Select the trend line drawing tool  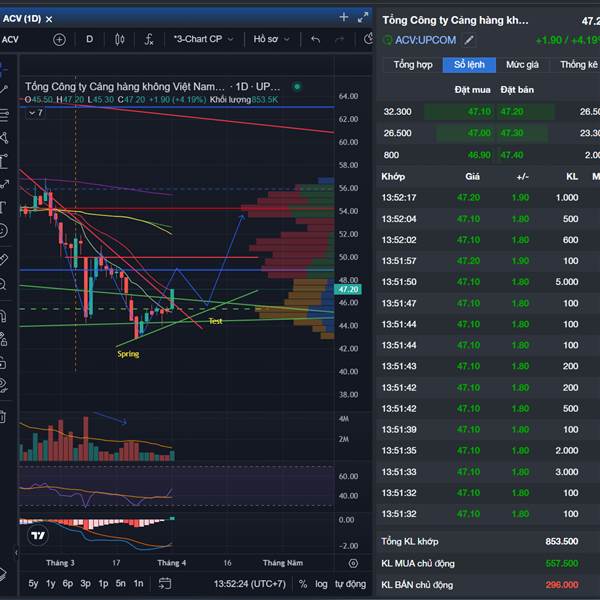coord(3,90)
